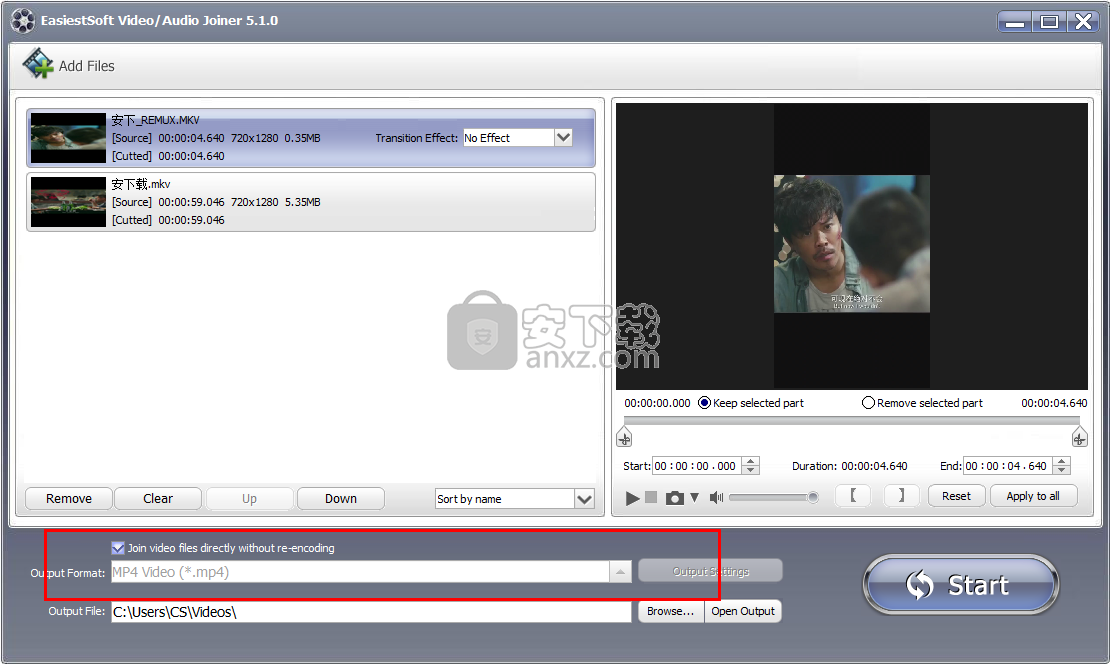Screen dimensions: 1110x664
Task: Move the selected file Down
Action: click(x=341, y=498)
